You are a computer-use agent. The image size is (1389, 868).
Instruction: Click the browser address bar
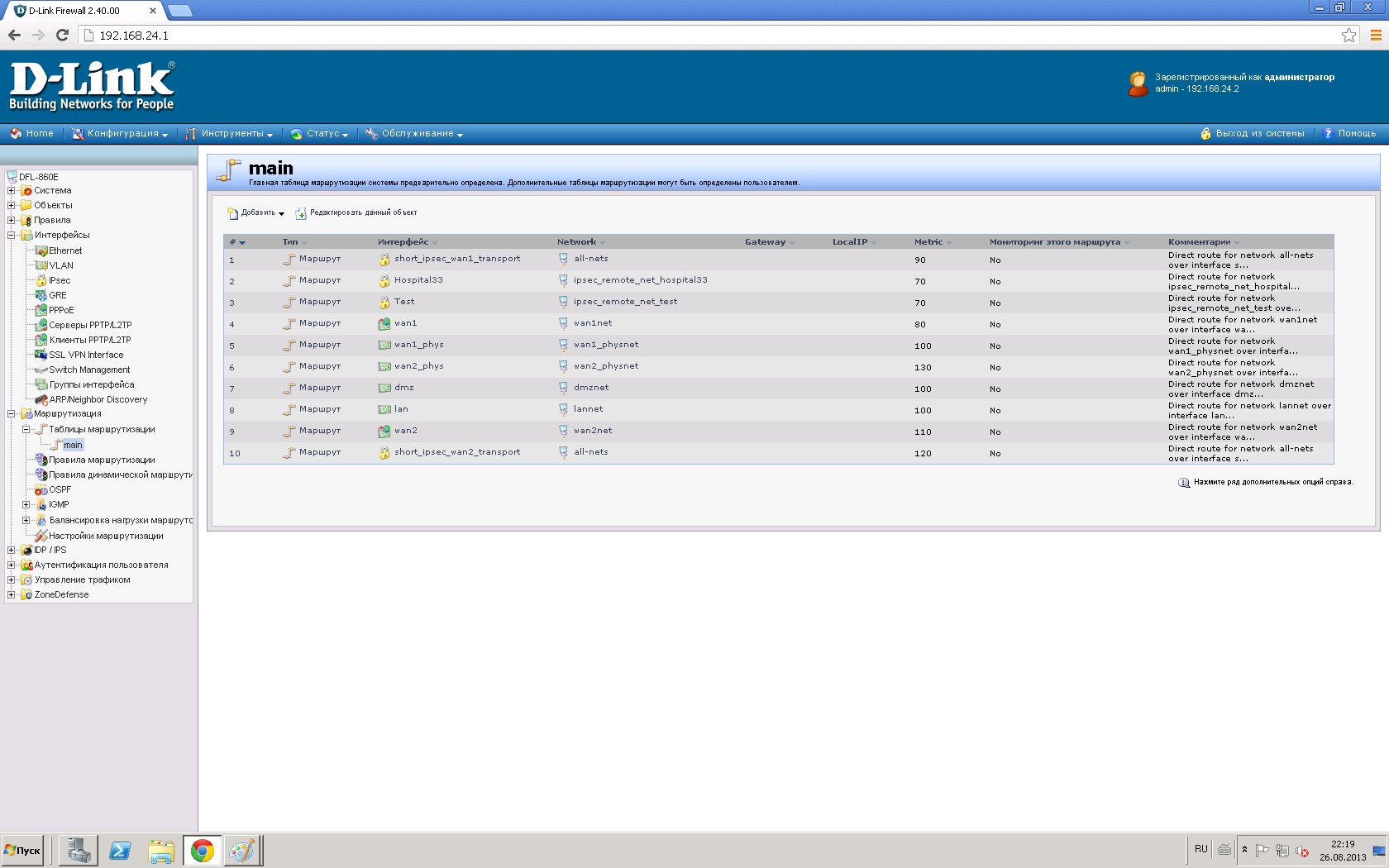point(711,36)
